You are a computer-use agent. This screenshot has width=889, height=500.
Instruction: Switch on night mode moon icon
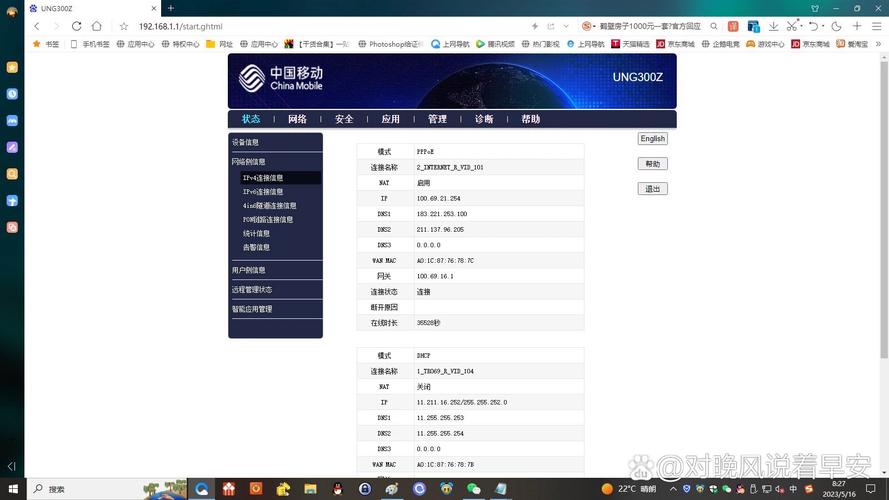click(836, 26)
